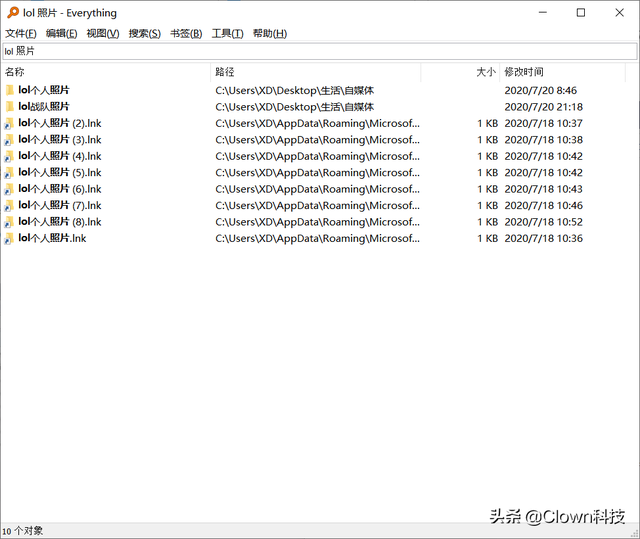
Task: Click path of lol个人照片 folder row
Action: pyautogui.click(x=295, y=91)
